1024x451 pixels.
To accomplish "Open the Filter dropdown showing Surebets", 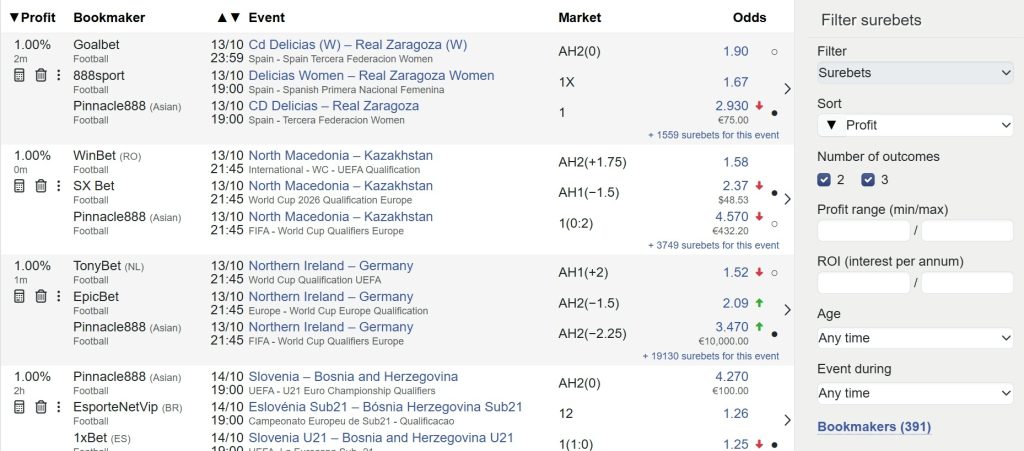I will pos(915,72).
